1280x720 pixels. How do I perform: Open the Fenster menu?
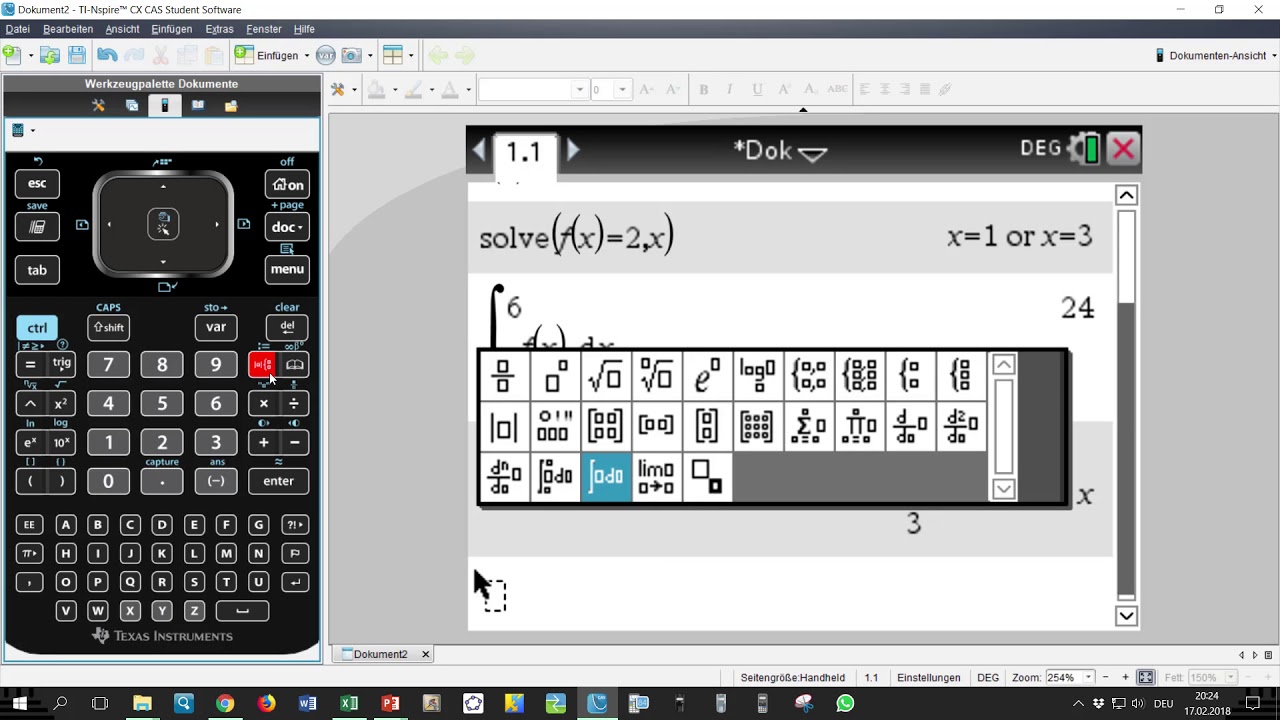tap(264, 29)
